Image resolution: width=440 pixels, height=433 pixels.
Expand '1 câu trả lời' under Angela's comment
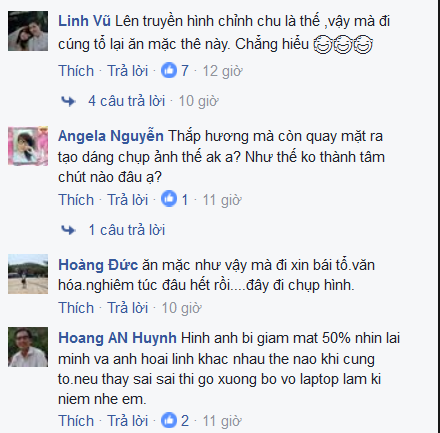tap(127, 230)
